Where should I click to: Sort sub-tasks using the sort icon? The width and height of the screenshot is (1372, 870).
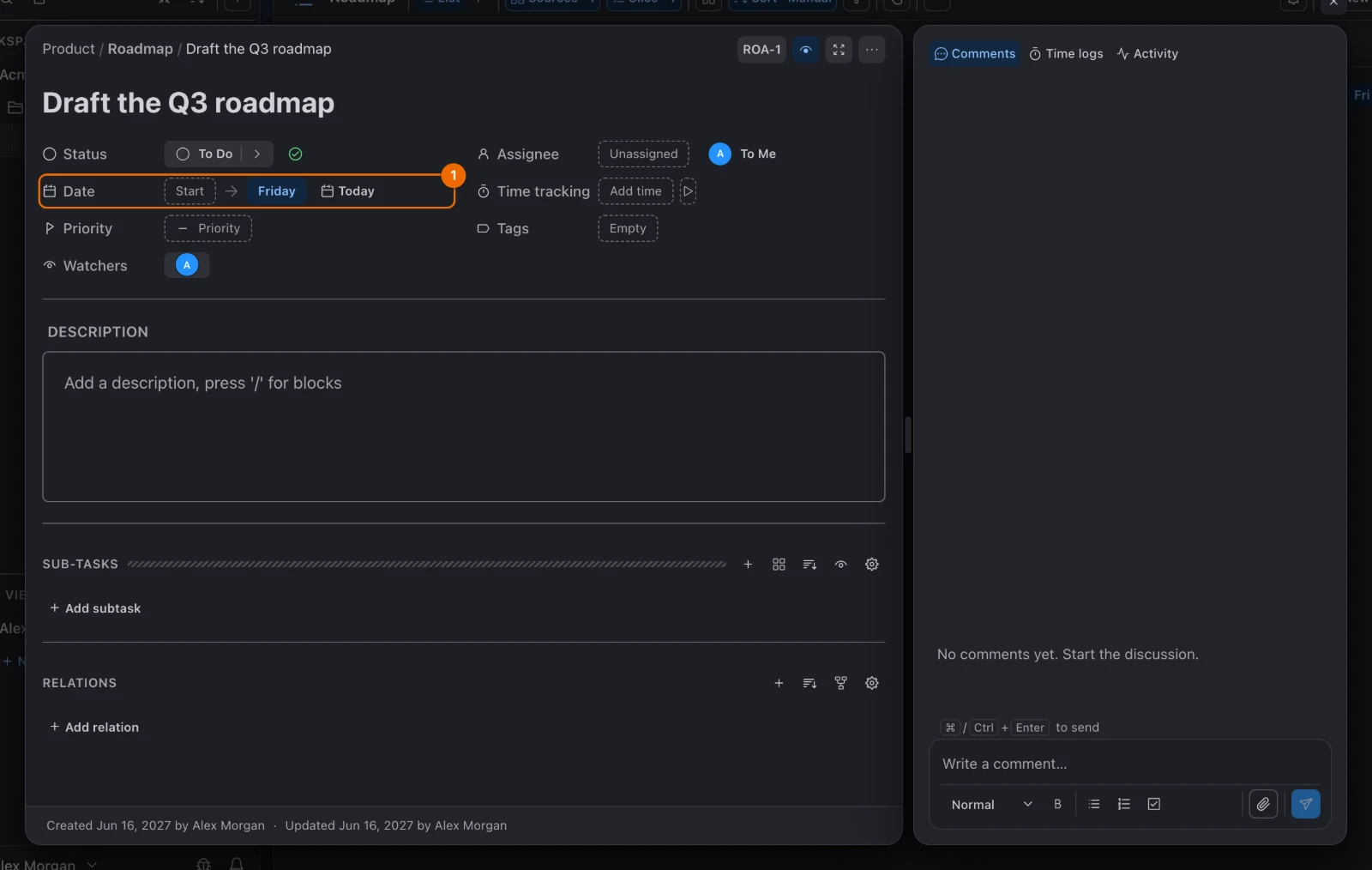tap(809, 565)
